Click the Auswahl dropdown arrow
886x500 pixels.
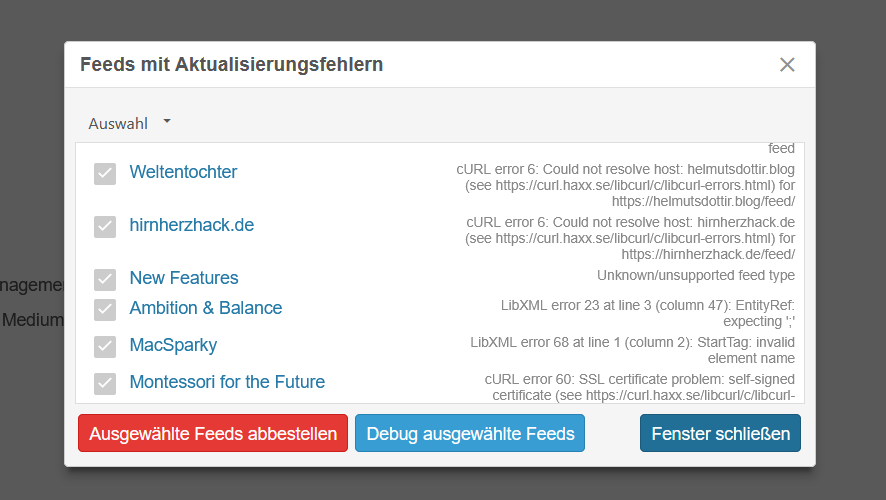[x=167, y=121]
